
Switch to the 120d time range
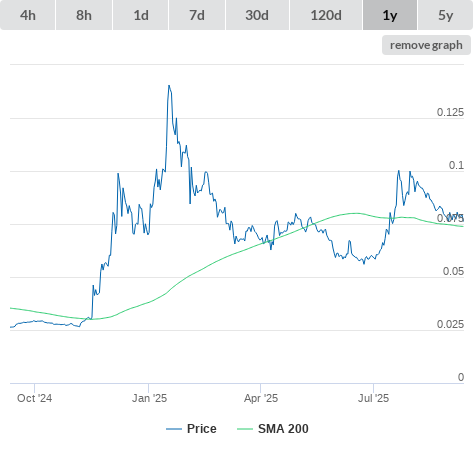(326, 15)
